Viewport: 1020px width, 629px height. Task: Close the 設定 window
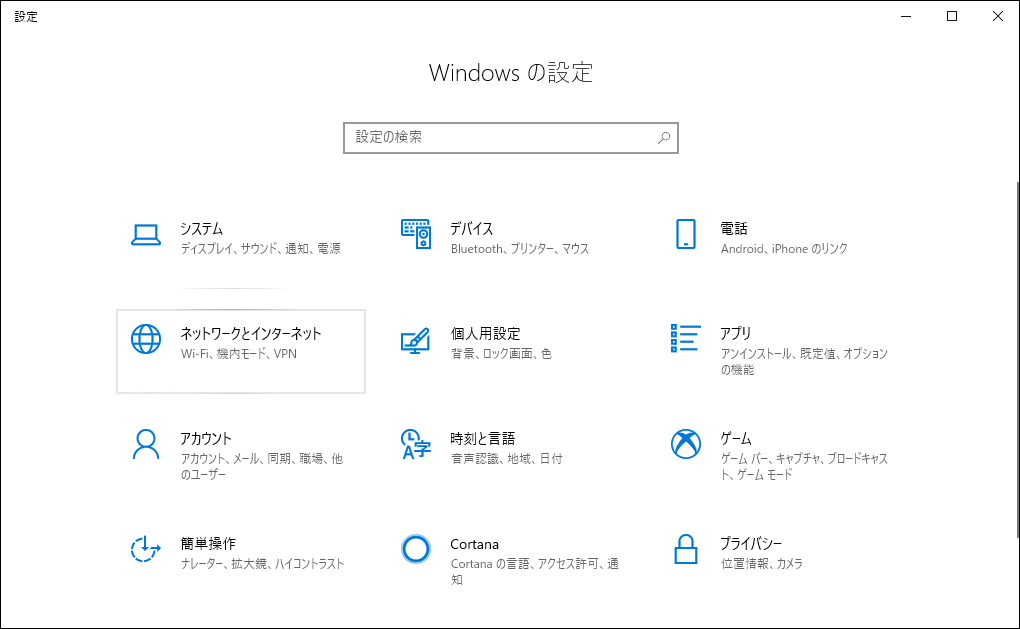tap(997, 16)
